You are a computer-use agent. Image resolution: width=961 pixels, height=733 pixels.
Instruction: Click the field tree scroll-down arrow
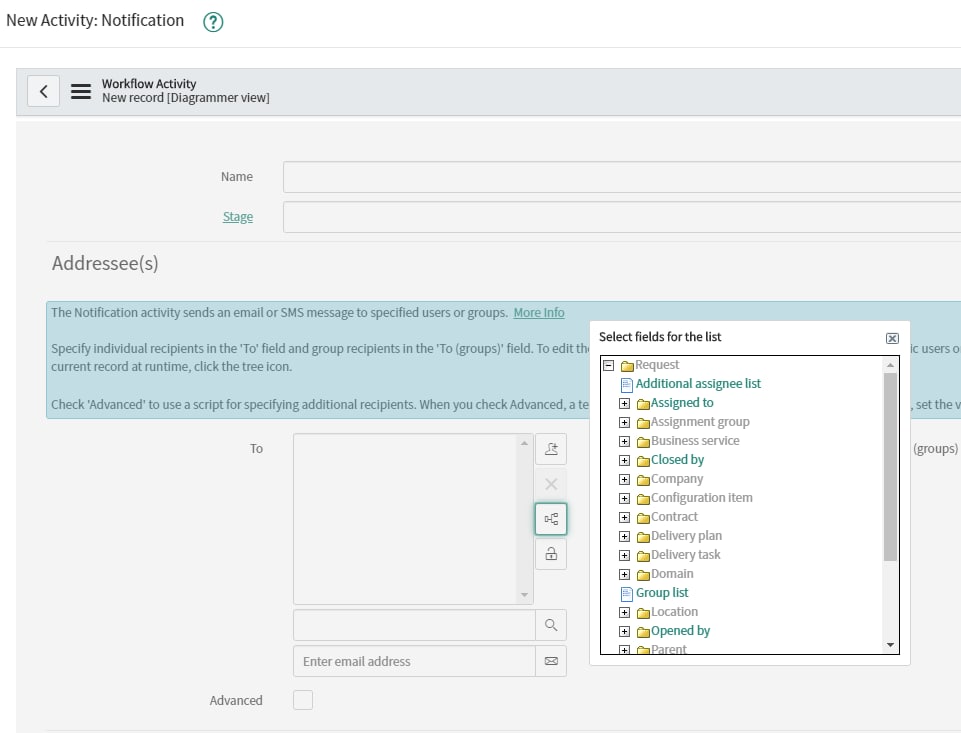pyautogui.click(x=890, y=645)
